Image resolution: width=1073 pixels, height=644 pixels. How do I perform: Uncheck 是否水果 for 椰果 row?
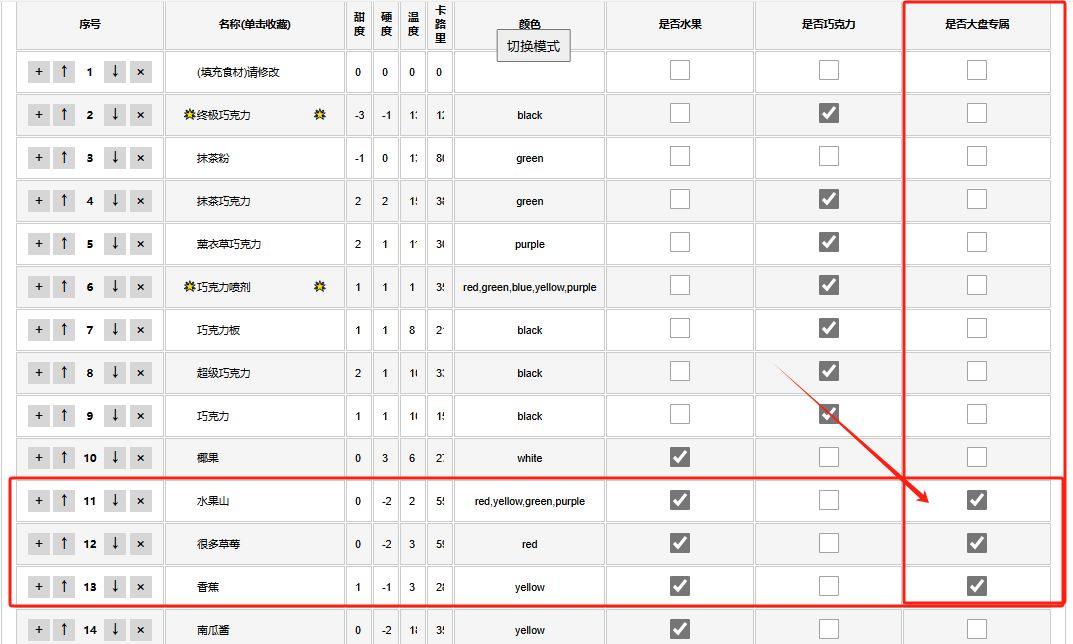click(x=680, y=457)
